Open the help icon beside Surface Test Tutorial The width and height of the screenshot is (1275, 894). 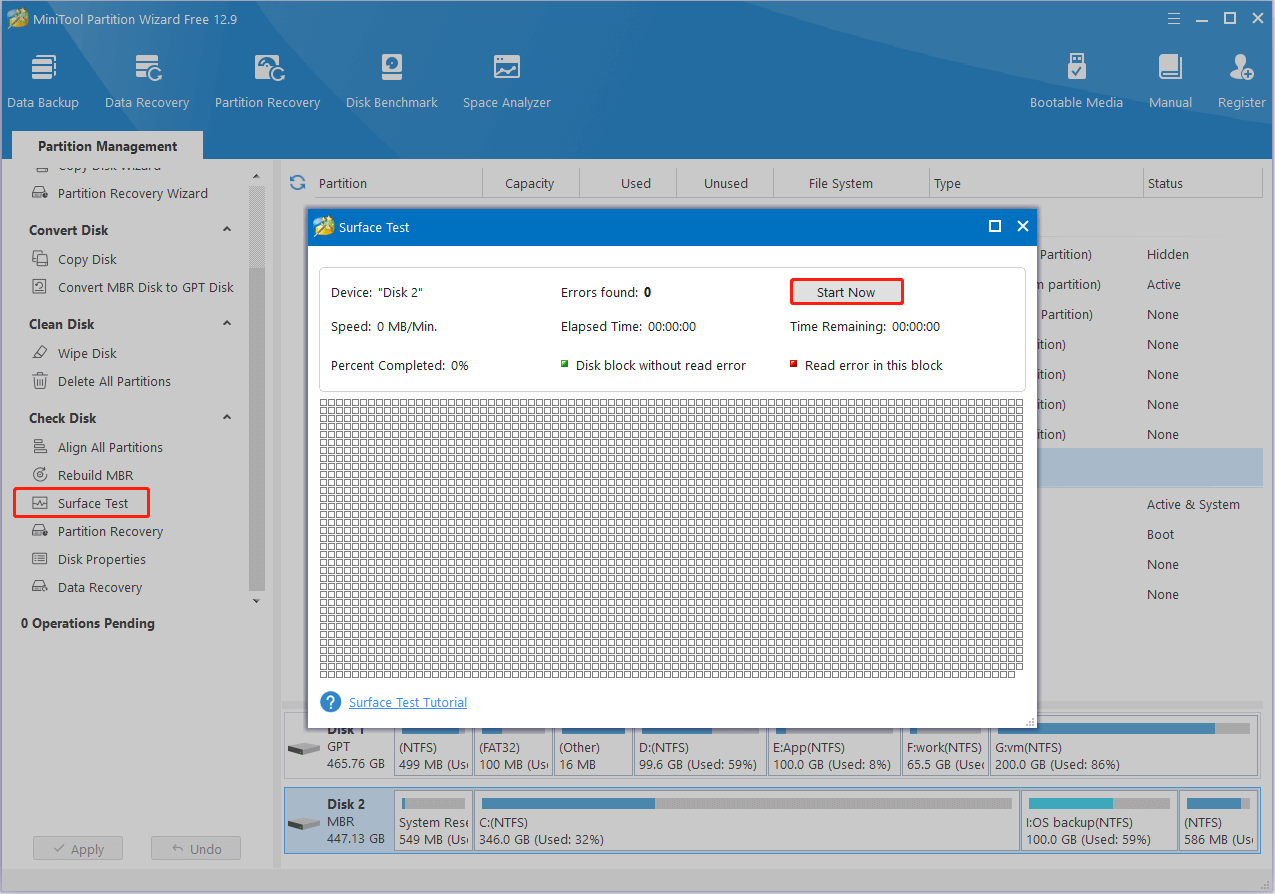331,702
